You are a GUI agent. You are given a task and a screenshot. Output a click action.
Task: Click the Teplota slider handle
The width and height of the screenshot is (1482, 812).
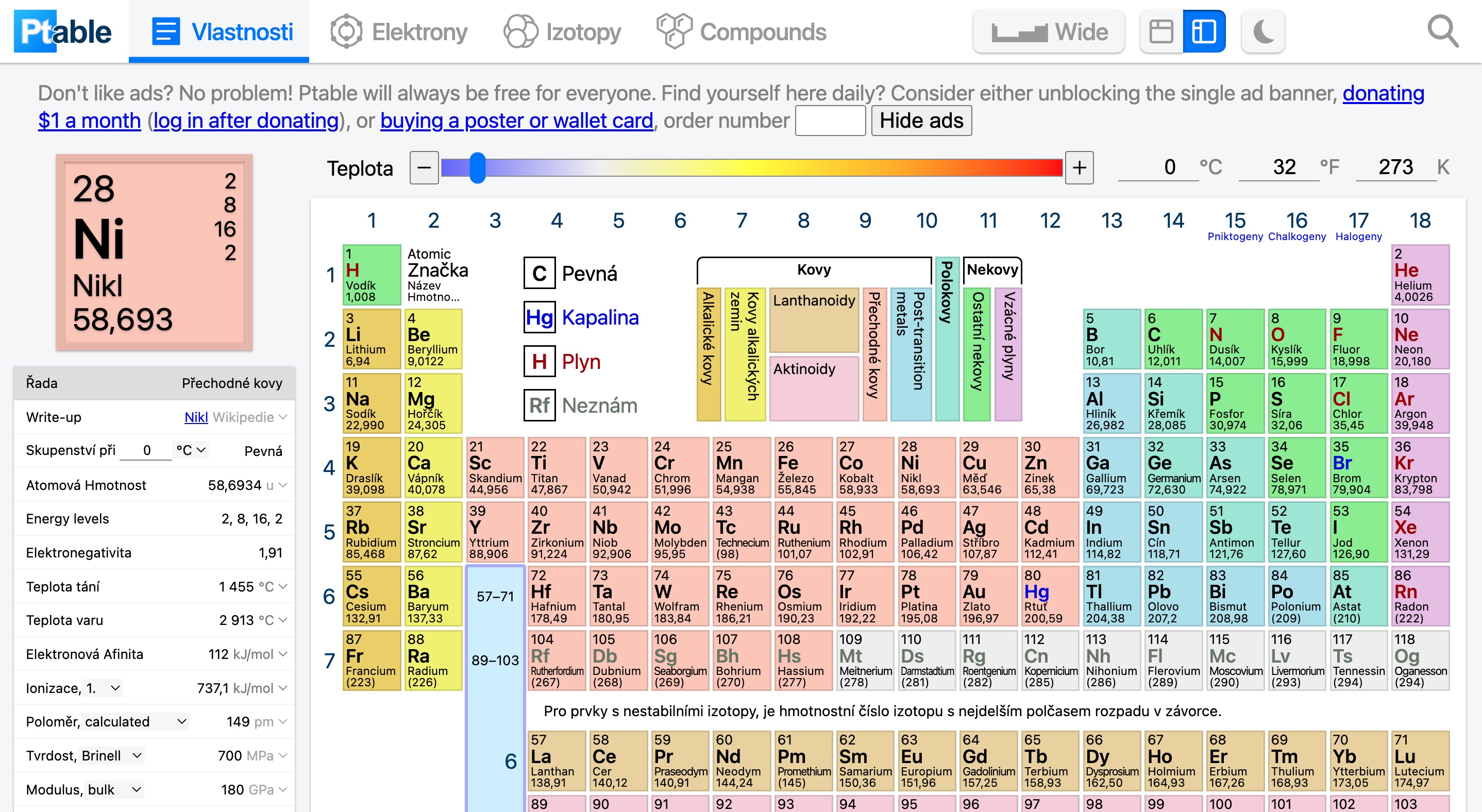[x=477, y=168]
